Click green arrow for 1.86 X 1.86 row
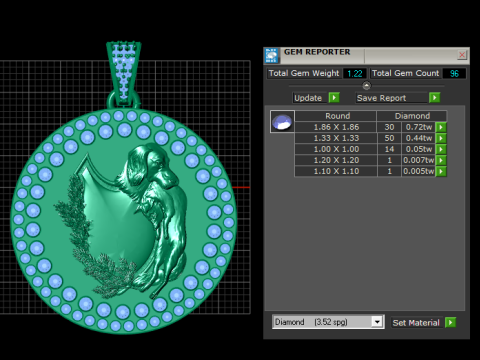The width and height of the screenshot is (480, 360). pos(441,127)
